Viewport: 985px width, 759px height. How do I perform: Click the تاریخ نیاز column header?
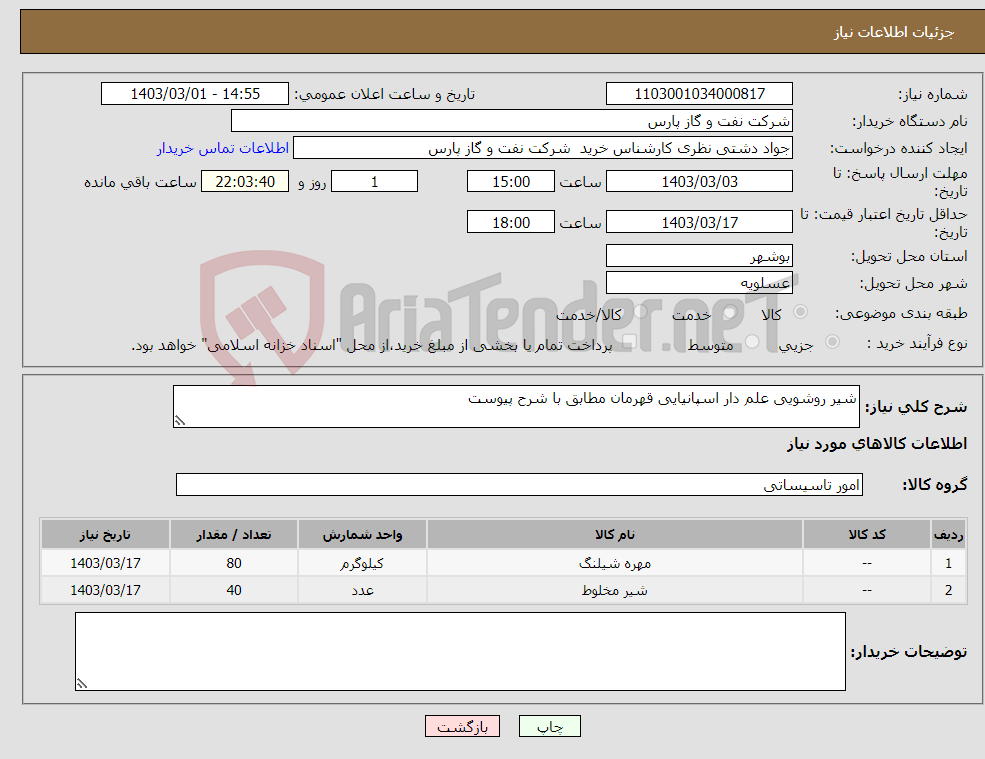[106, 535]
